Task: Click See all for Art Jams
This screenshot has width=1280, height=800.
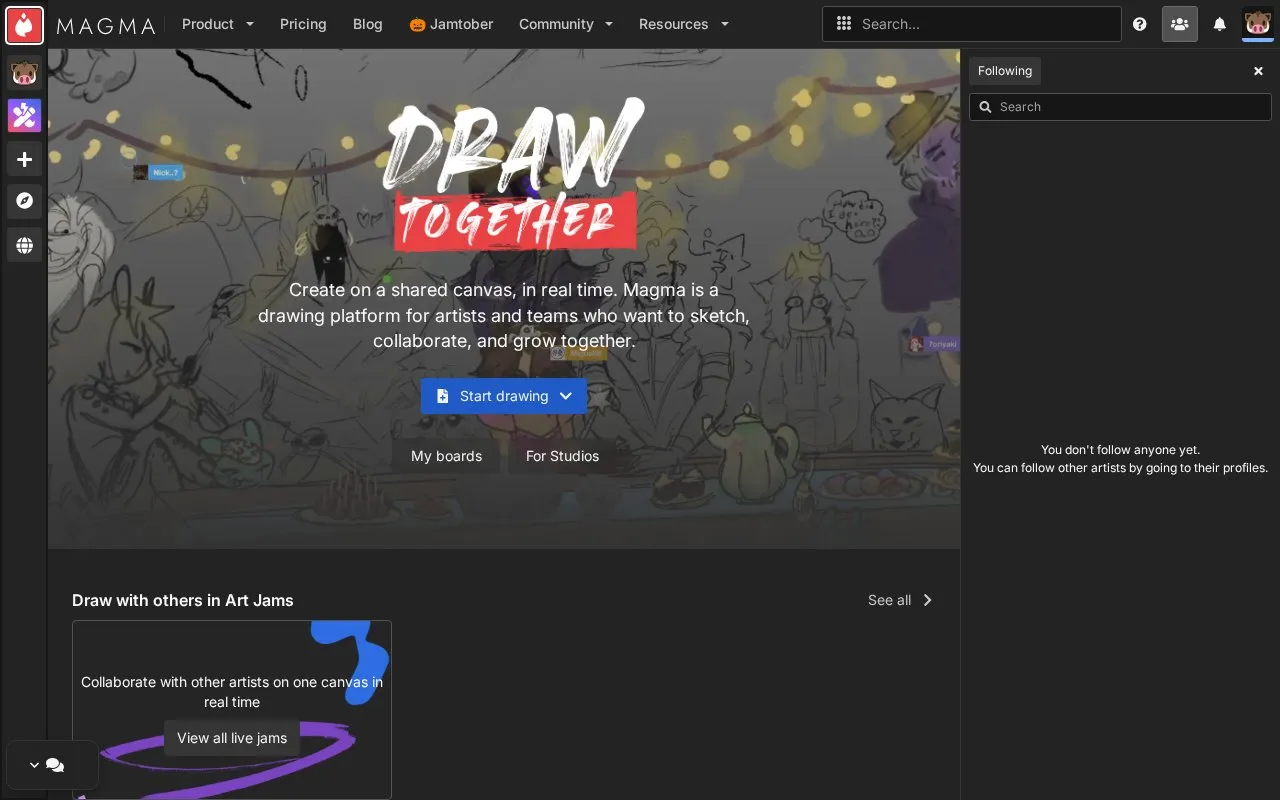Action: [x=900, y=600]
